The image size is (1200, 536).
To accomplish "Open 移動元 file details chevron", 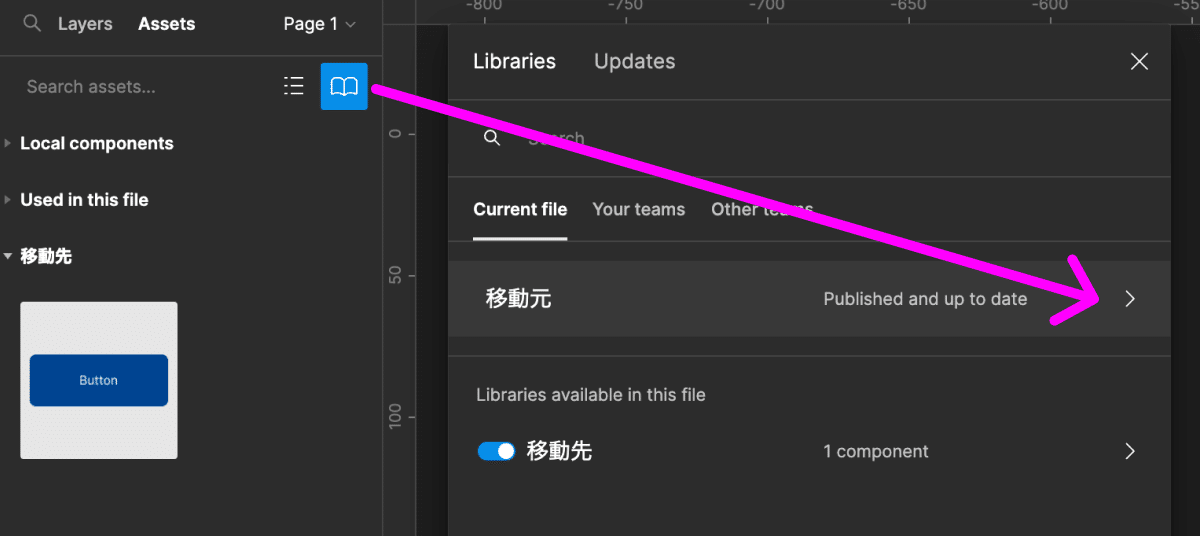I will [x=1130, y=299].
